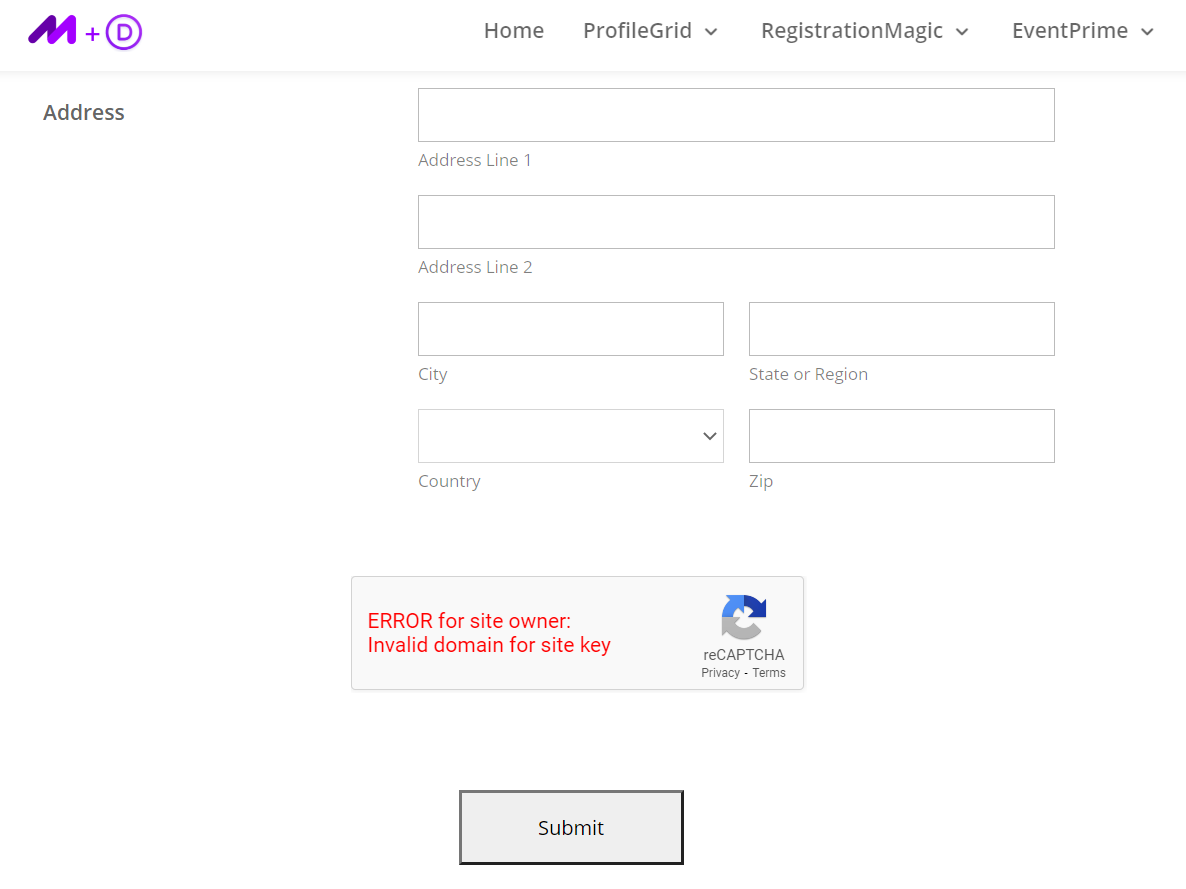
Task: Click into the Zip input field
Action: [x=901, y=436]
